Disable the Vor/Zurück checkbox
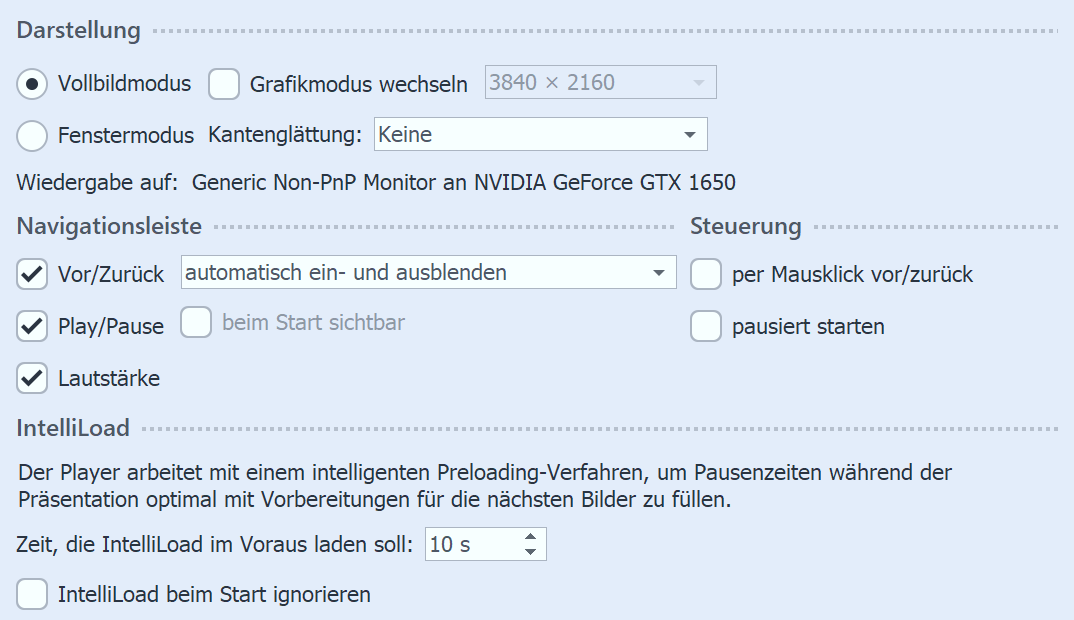Viewport: 1074px width, 620px height. point(31,273)
